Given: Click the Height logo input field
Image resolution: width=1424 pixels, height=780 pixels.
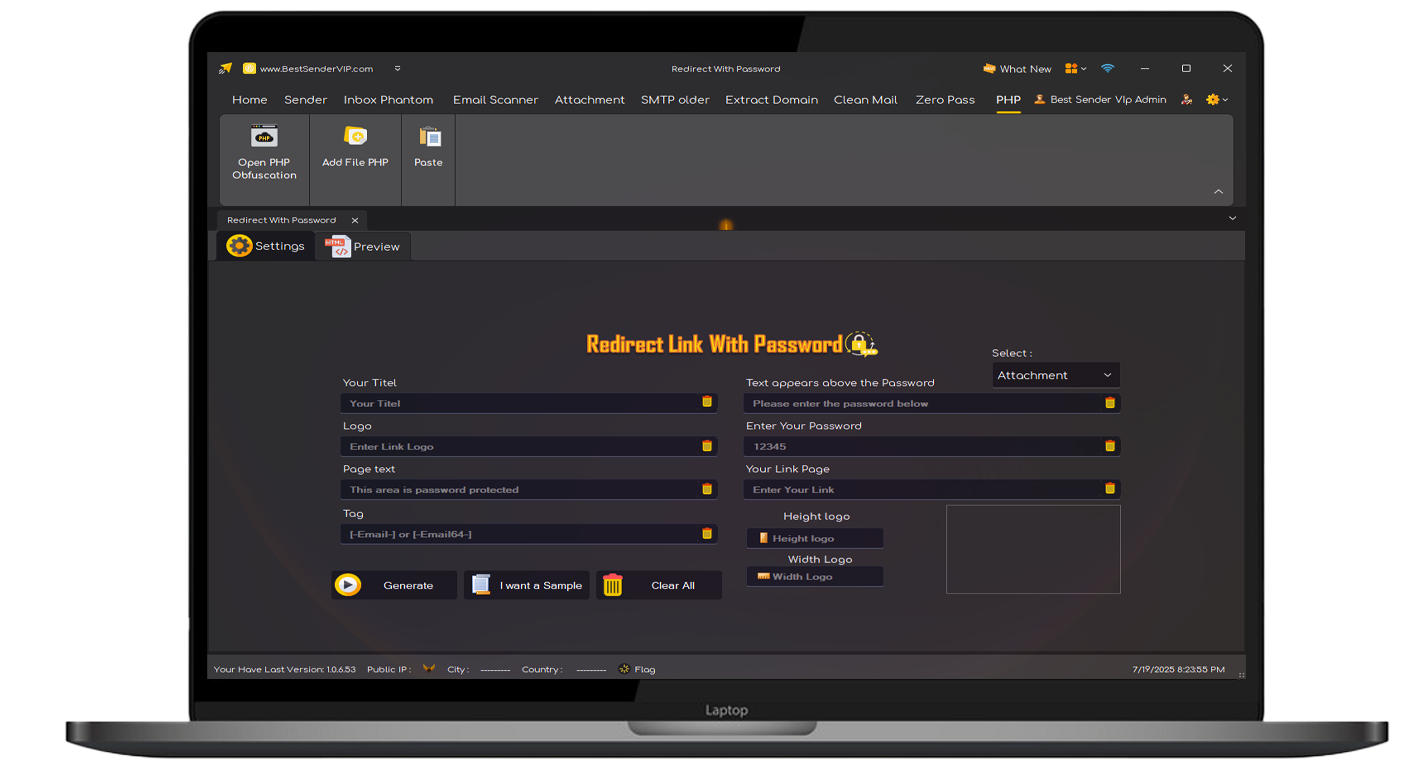Looking at the screenshot, I should [815, 538].
